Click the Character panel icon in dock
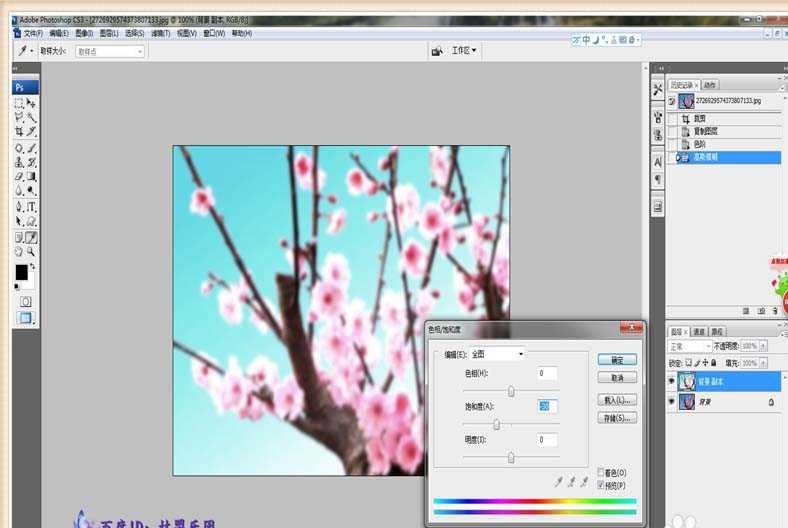The width and height of the screenshot is (788, 528). click(657, 161)
